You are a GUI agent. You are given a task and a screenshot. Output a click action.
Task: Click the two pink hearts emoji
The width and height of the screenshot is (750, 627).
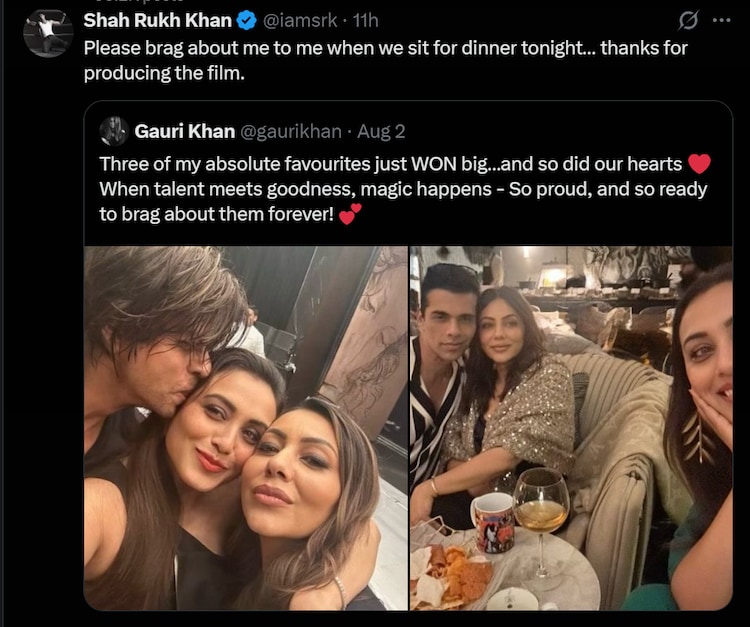tap(350, 216)
